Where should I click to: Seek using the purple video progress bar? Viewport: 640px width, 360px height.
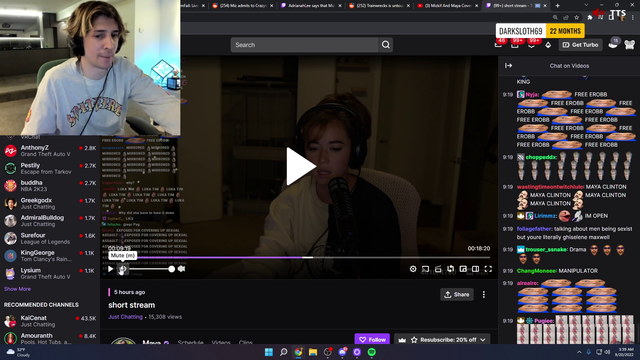299,258
